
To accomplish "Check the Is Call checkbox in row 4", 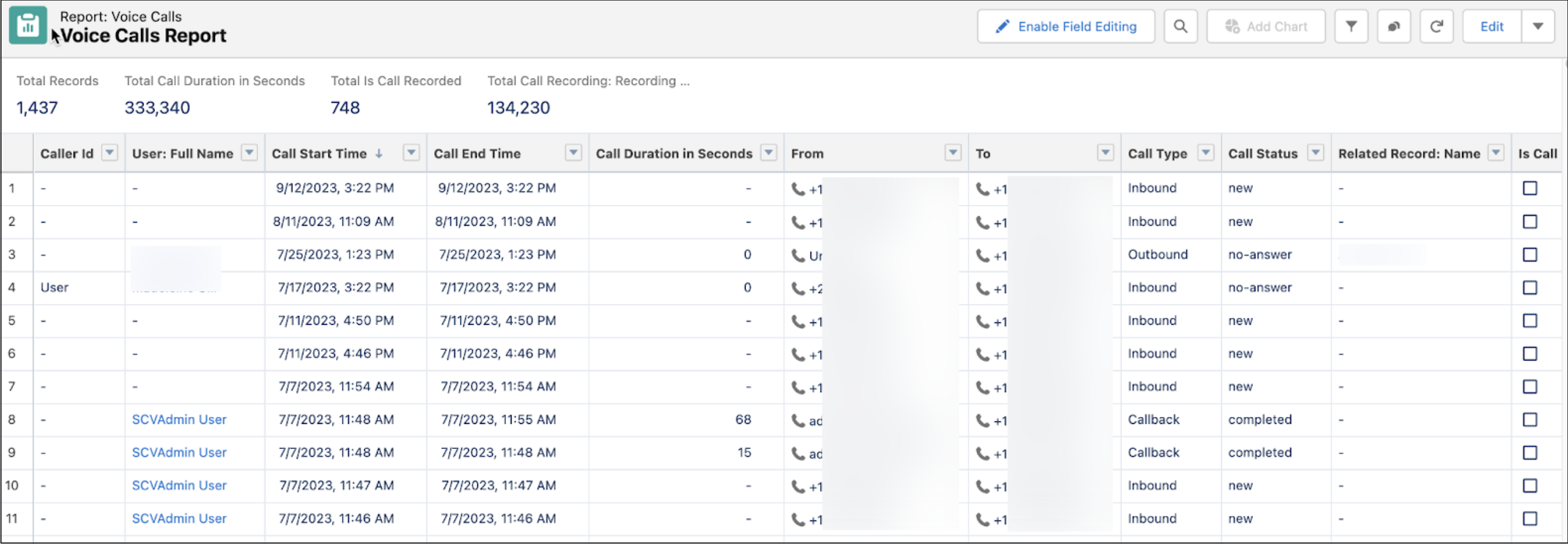I will (x=1530, y=287).
